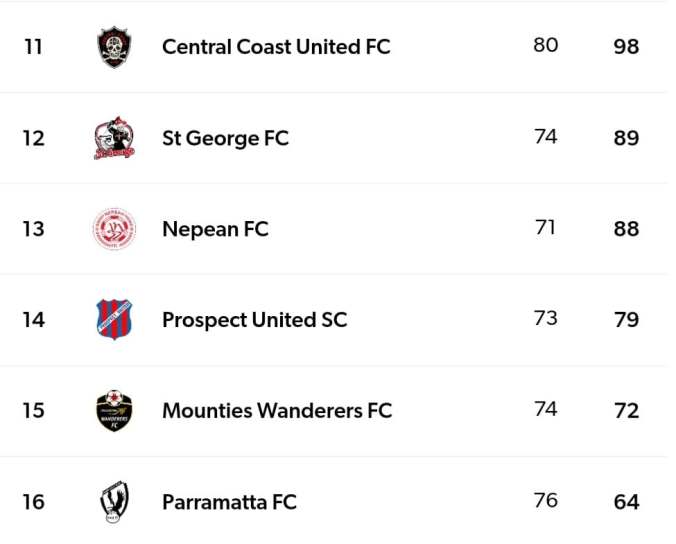Click the St George FC club crest
The width and height of the screenshot is (676, 544).
(x=114, y=138)
